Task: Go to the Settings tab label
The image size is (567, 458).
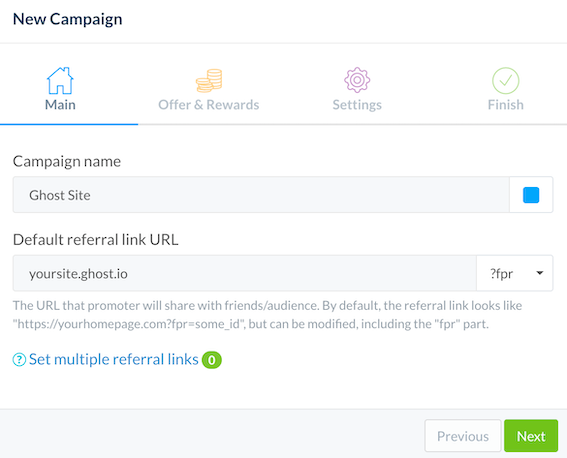Action: pos(357,105)
